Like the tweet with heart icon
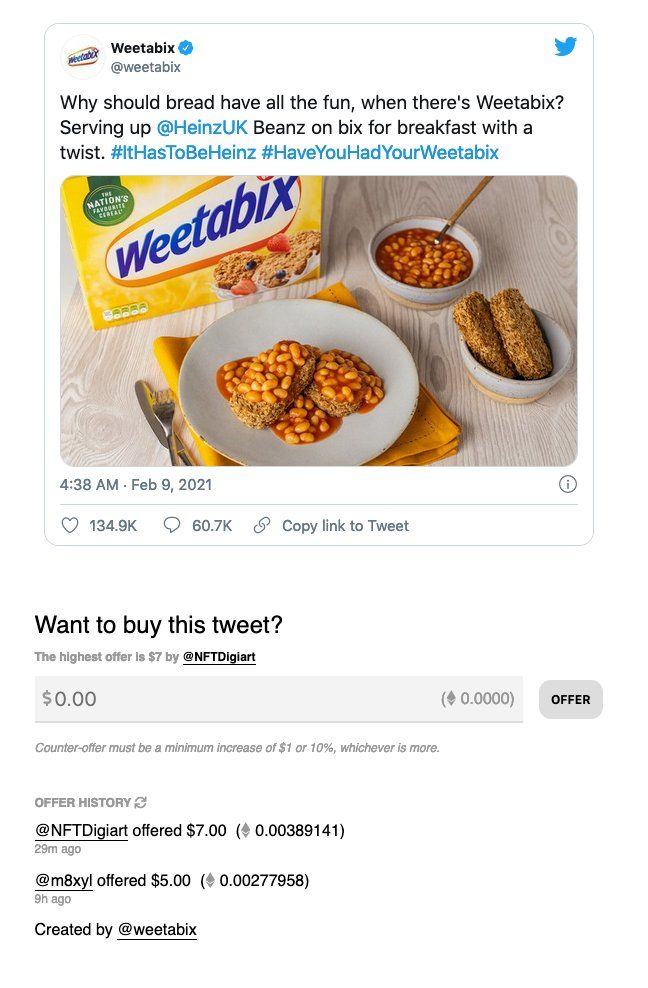This screenshot has width=648, height=988. [70, 525]
